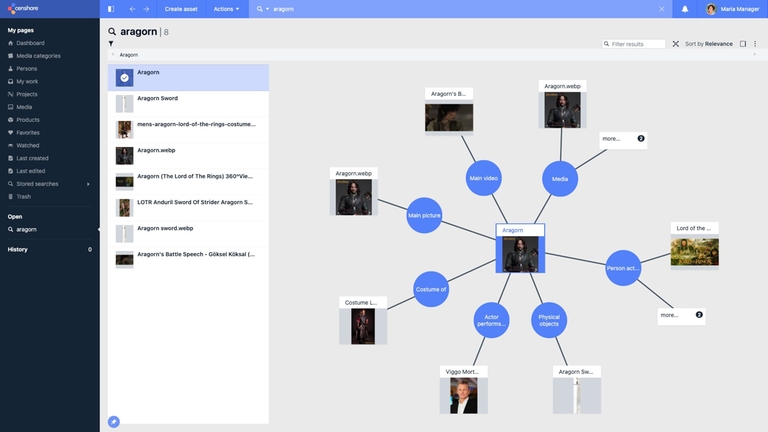This screenshot has height=432, width=768.
Task: Click the pin button at list bottom
Action: (114, 422)
